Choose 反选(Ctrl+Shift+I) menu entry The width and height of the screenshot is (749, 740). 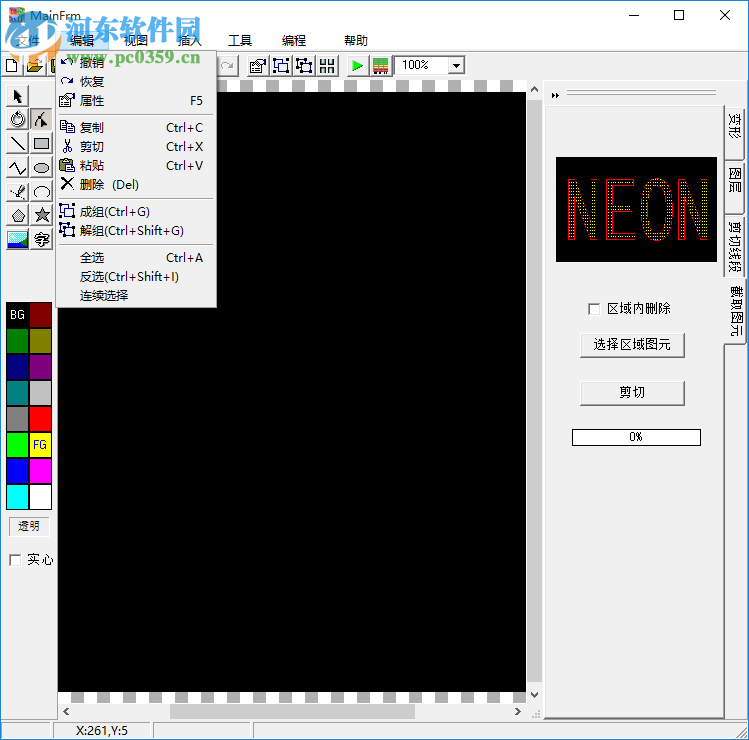(x=136, y=277)
